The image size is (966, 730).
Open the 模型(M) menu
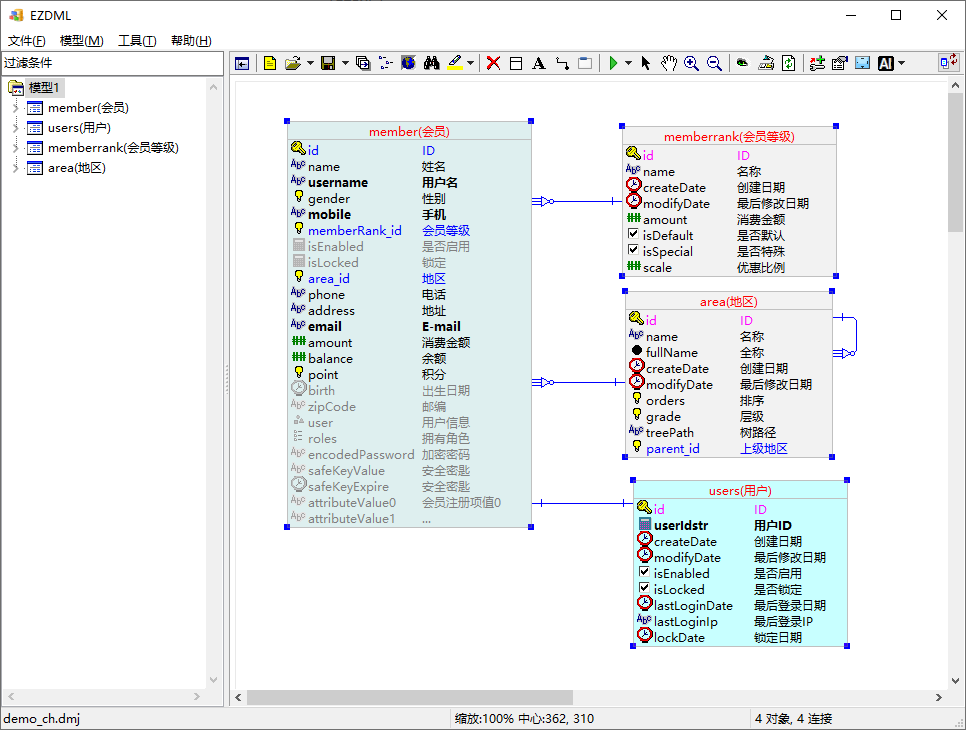pyautogui.click(x=81, y=41)
